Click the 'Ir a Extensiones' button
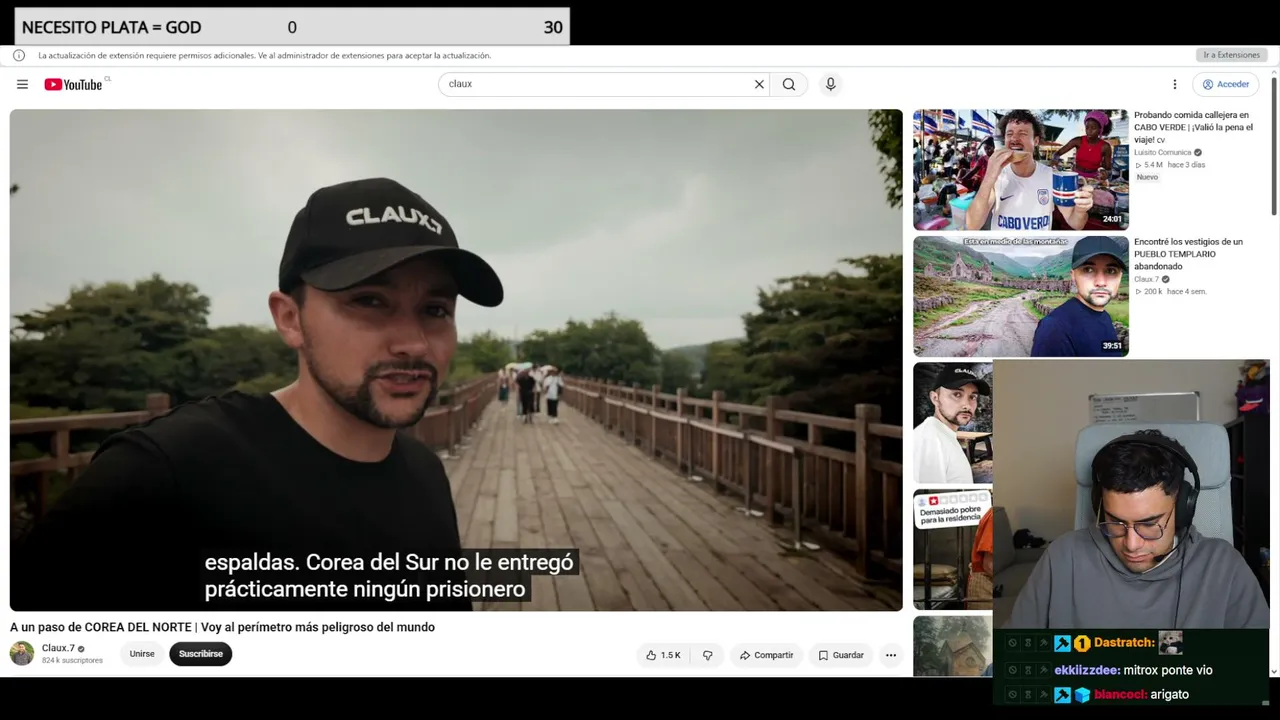The width and height of the screenshot is (1280, 720). point(1231,56)
